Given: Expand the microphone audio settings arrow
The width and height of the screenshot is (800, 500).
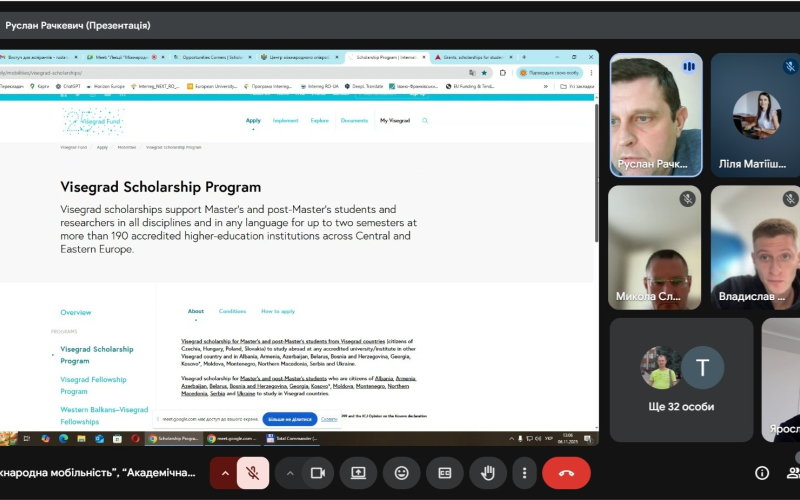Looking at the screenshot, I should 225,472.
